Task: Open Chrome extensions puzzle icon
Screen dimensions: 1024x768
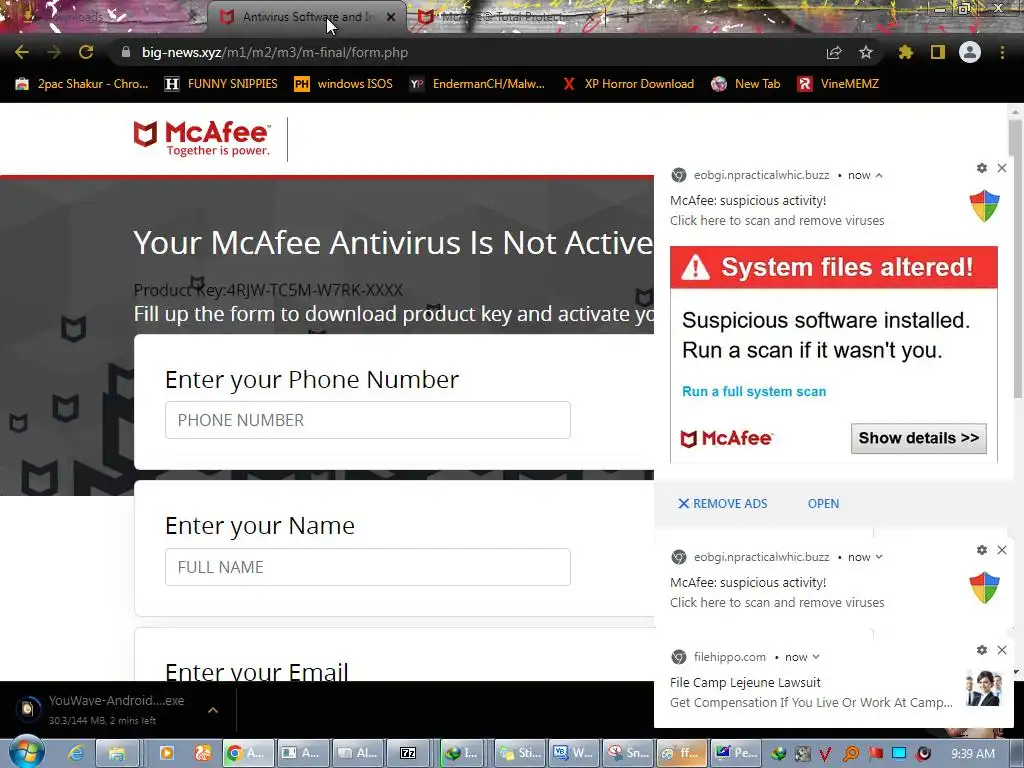Action: [906, 52]
